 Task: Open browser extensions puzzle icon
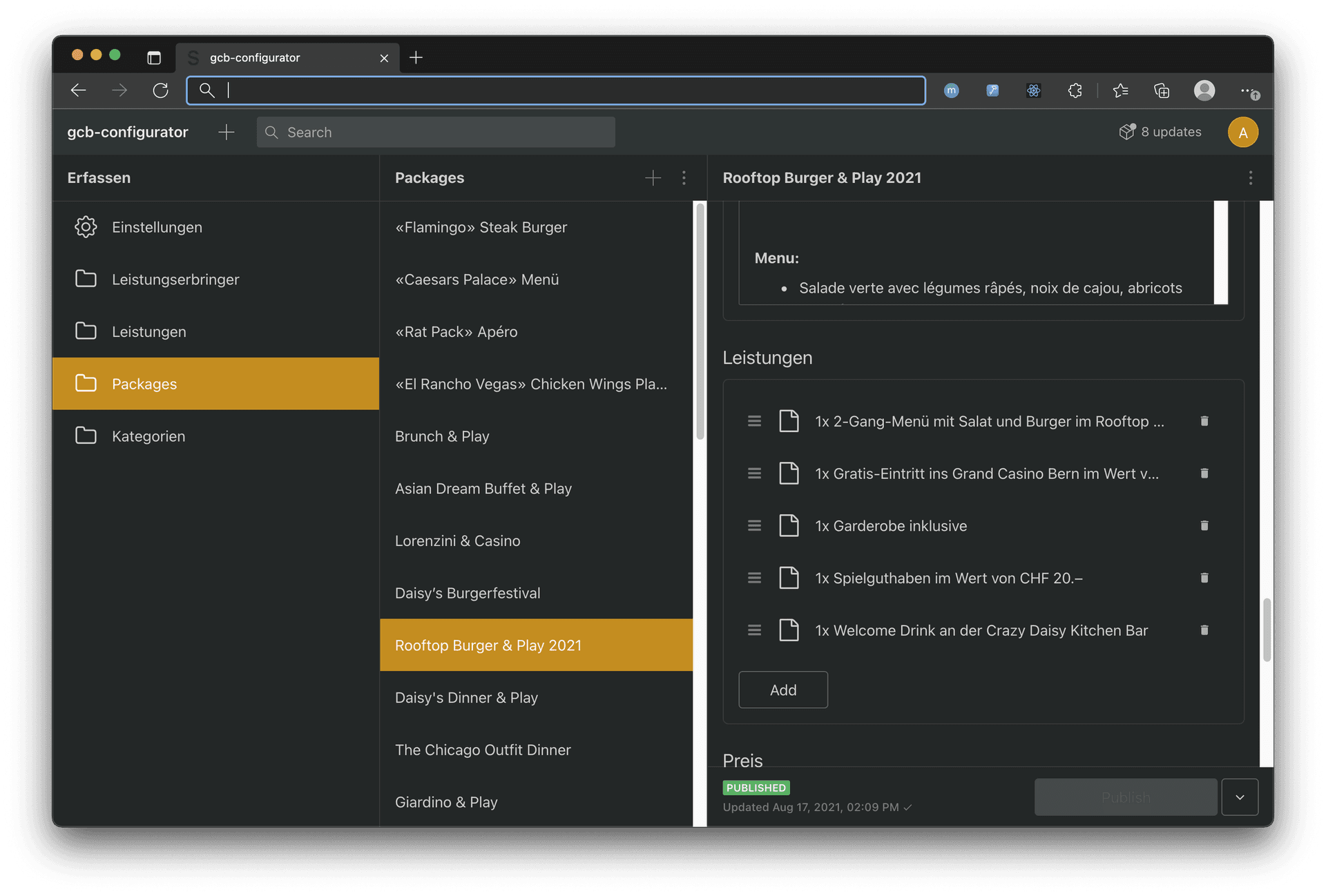[1075, 90]
